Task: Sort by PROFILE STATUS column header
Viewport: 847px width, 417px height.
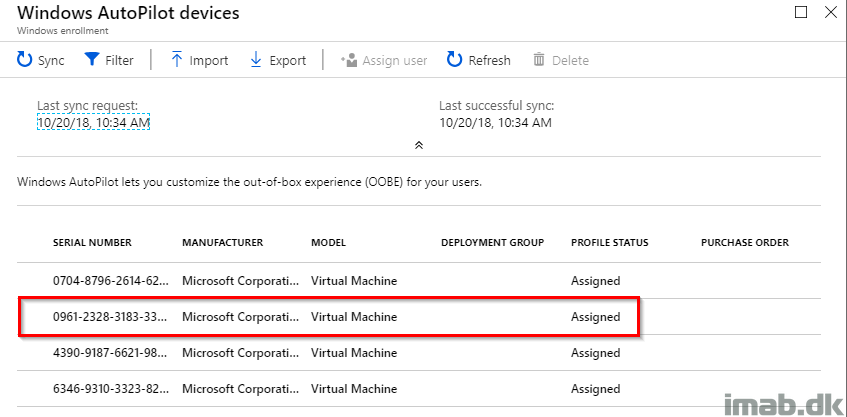Action: click(609, 243)
